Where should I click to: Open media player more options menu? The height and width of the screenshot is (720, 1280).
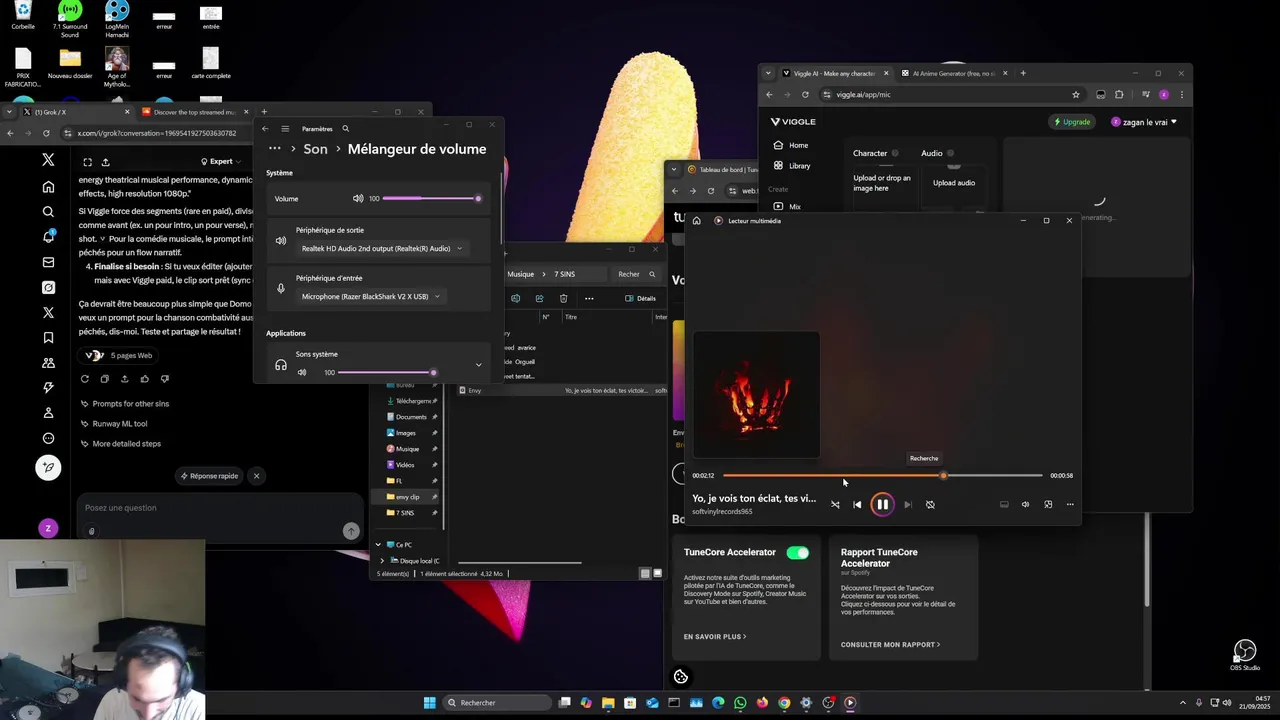tap(1070, 505)
